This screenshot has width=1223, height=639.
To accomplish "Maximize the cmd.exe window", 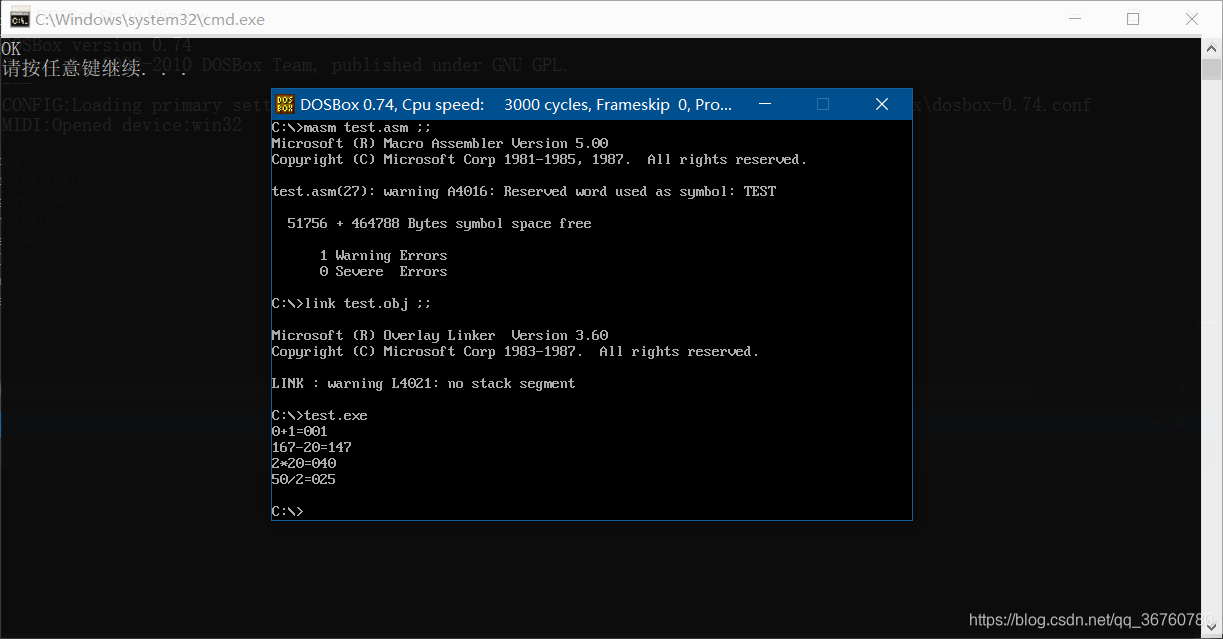I will (x=1133, y=19).
